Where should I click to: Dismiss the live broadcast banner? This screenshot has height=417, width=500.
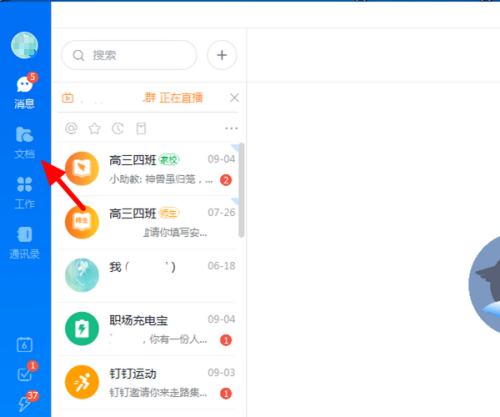234,98
